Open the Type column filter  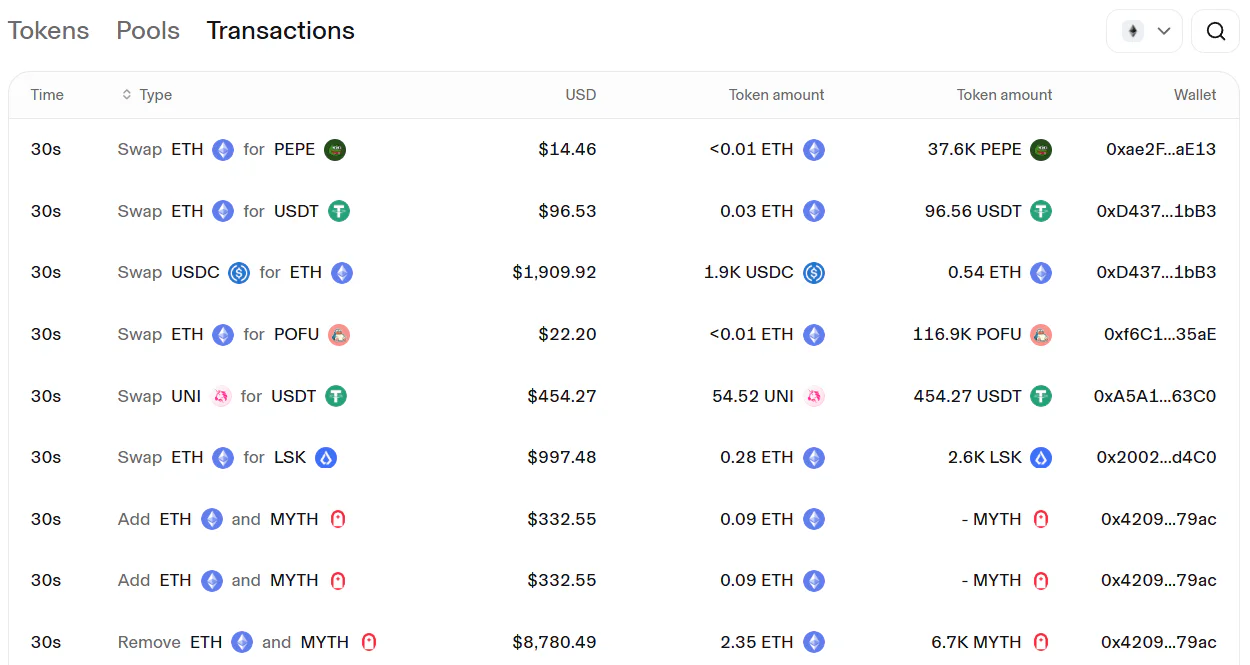[x=147, y=95]
